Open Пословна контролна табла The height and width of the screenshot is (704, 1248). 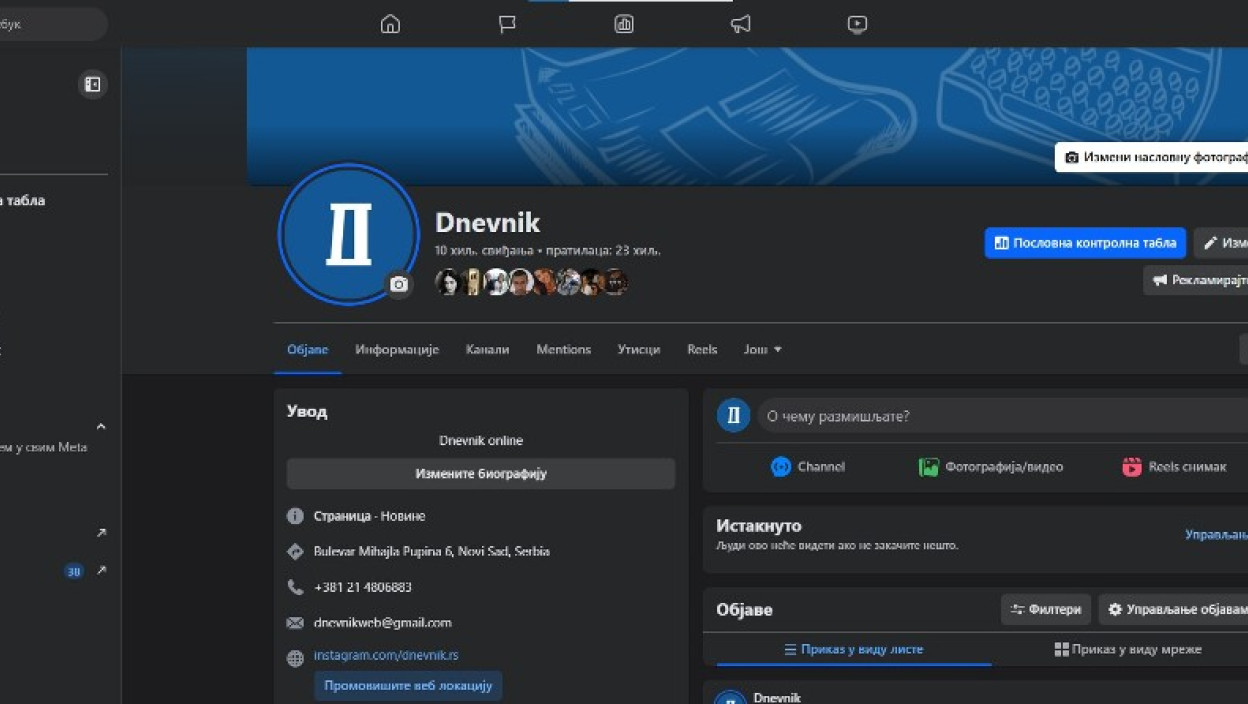point(1085,243)
